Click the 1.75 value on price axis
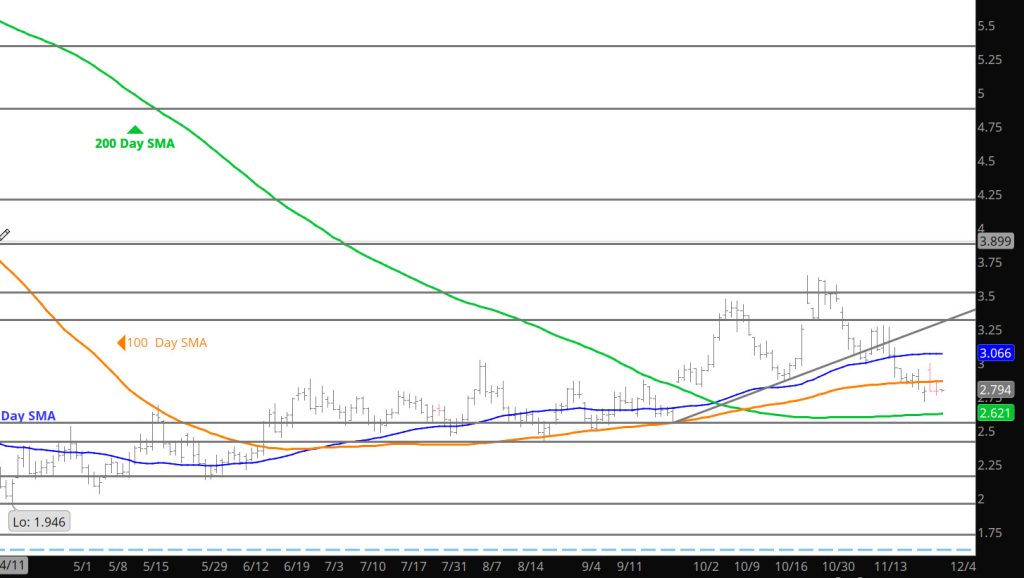Image resolution: width=1024 pixels, height=578 pixels. click(x=990, y=533)
